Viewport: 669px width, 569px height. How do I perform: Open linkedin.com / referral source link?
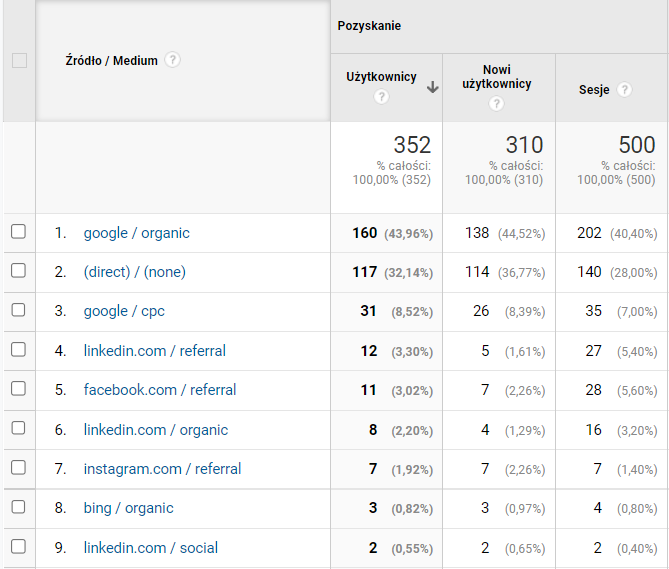tap(154, 351)
